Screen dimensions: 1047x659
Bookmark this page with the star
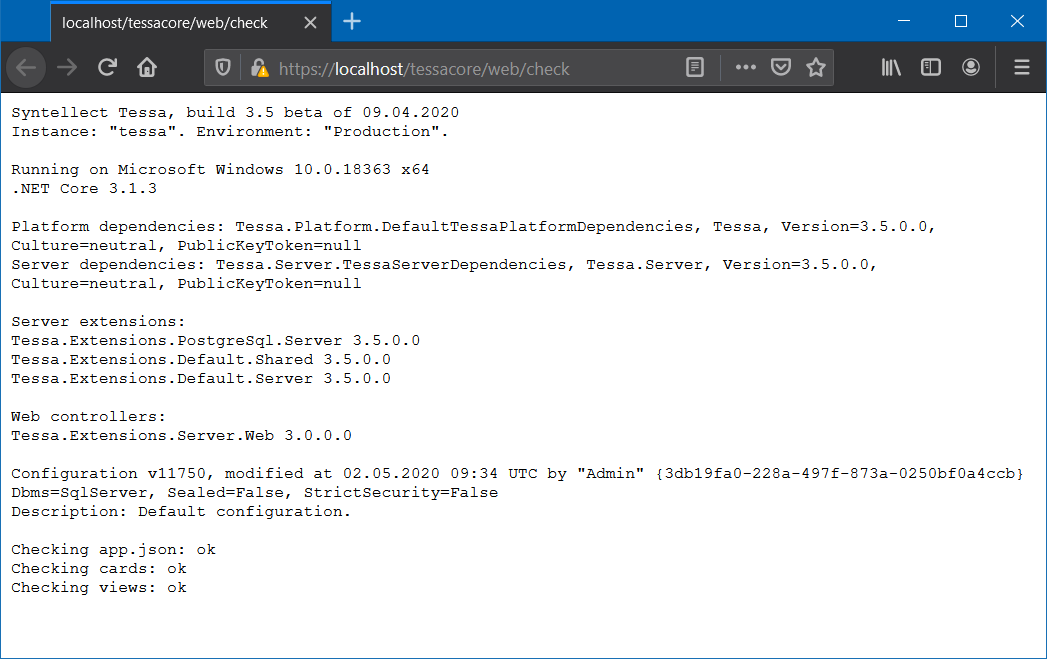[816, 68]
